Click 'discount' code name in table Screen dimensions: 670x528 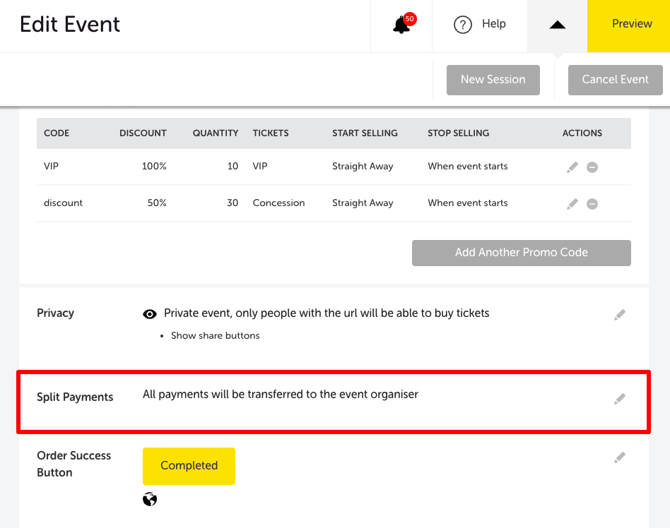click(63, 203)
